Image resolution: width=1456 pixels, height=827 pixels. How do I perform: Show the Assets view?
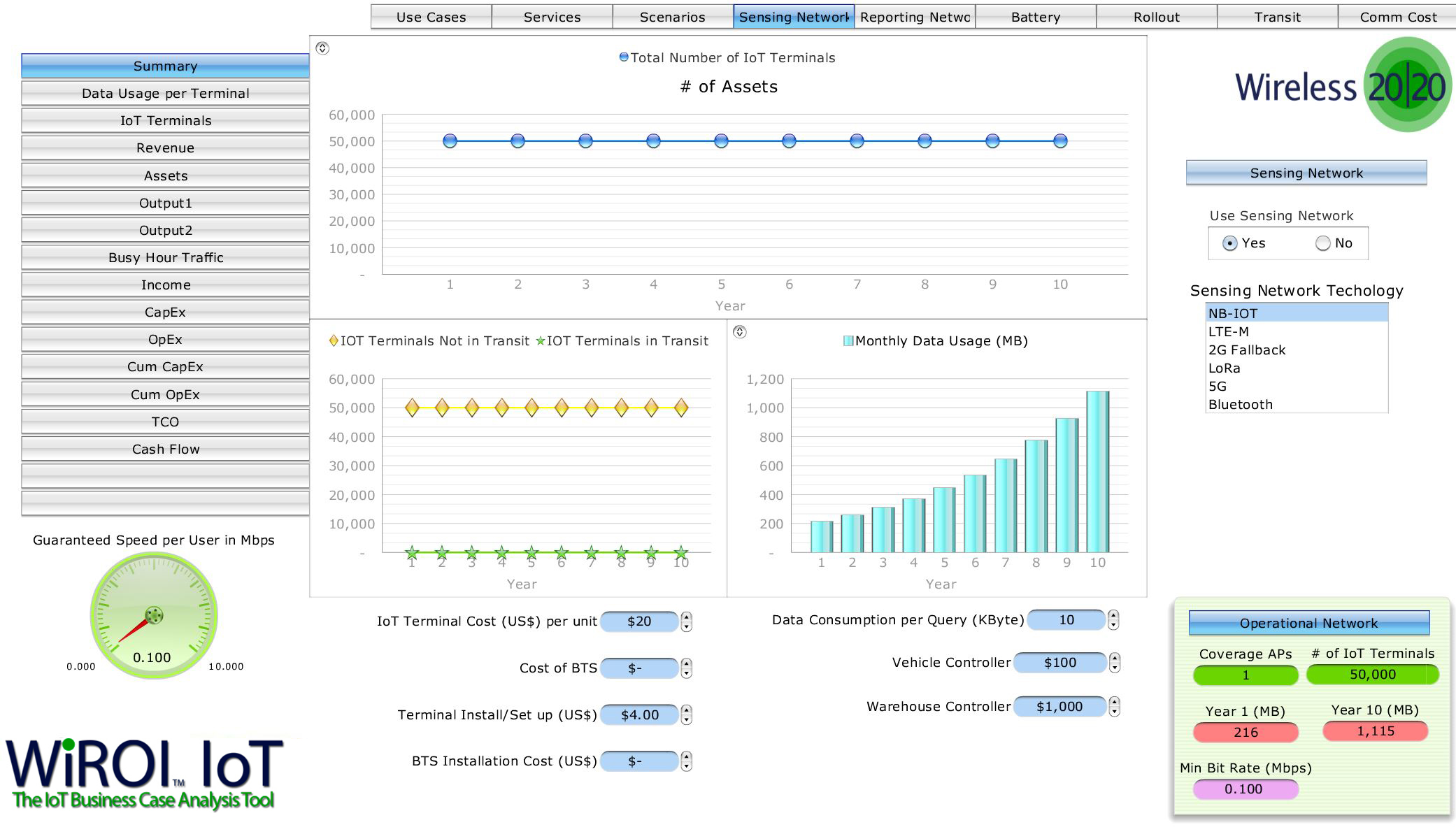pos(165,175)
